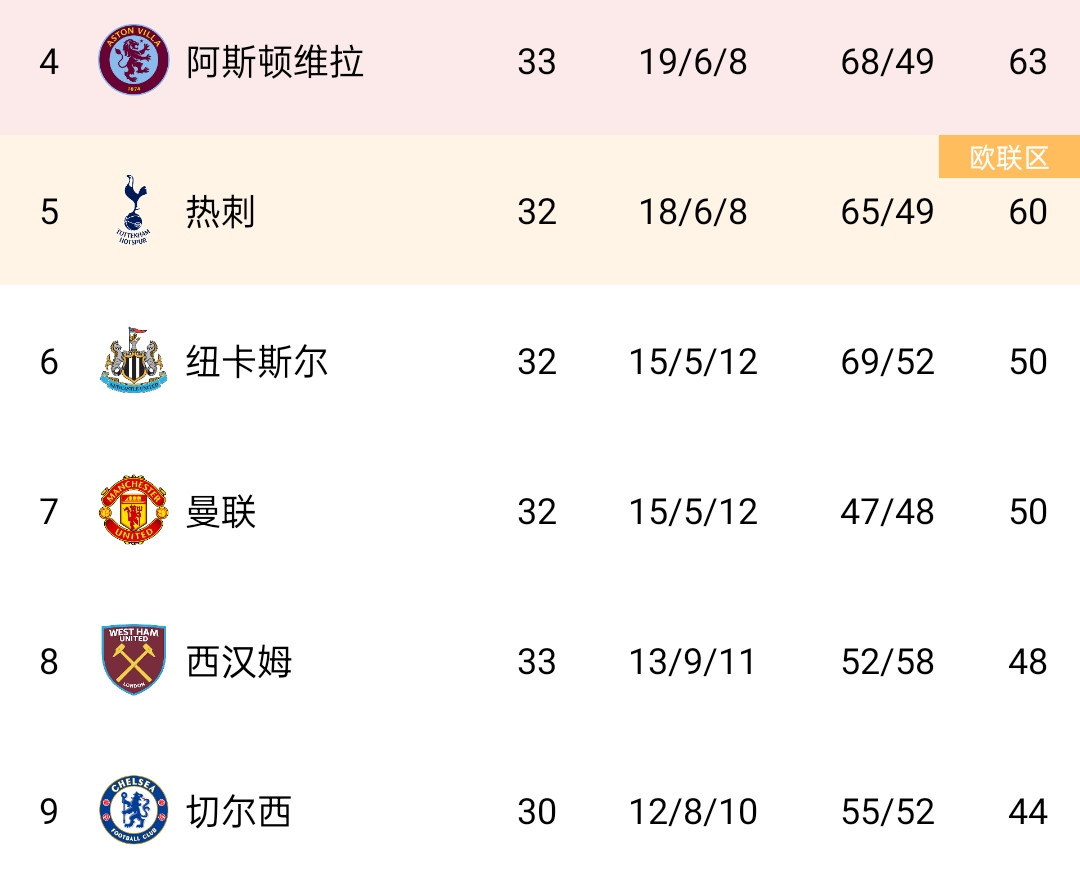Viewport: 1080px width, 870px height.
Task: Select the 切尔西 team name
Action: coord(239,812)
